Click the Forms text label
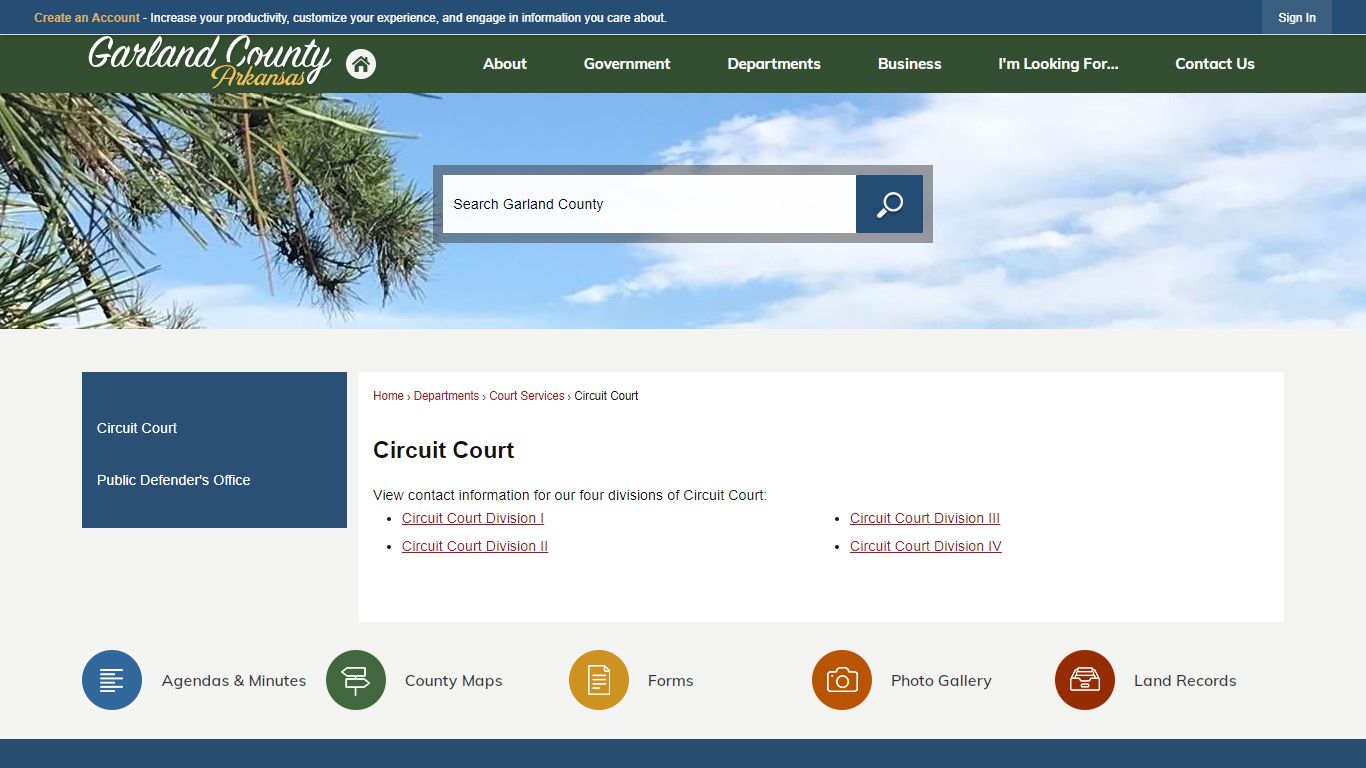Viewport: 1366px width, 768px height. 671,681
